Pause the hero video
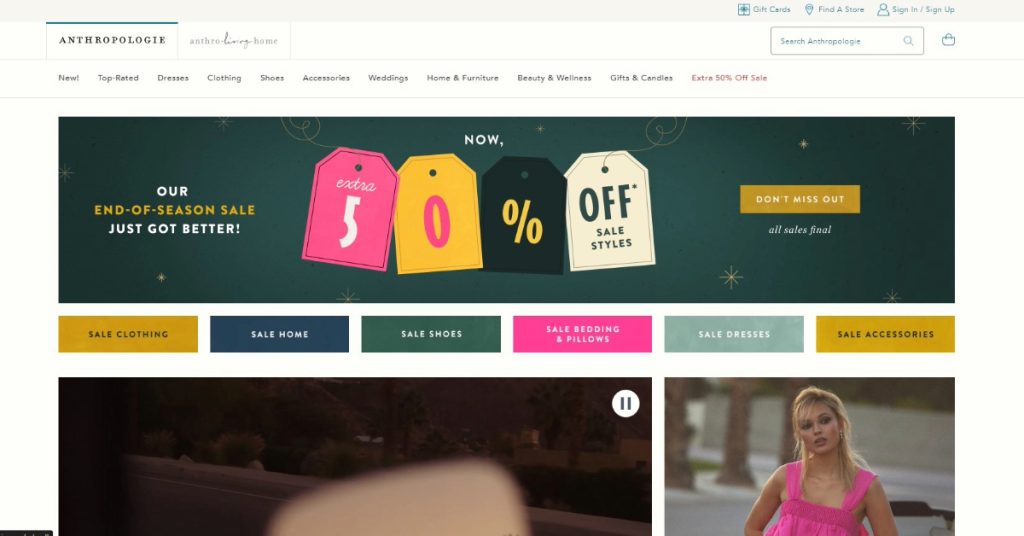 pyautogui.click(x=625, y=403)
